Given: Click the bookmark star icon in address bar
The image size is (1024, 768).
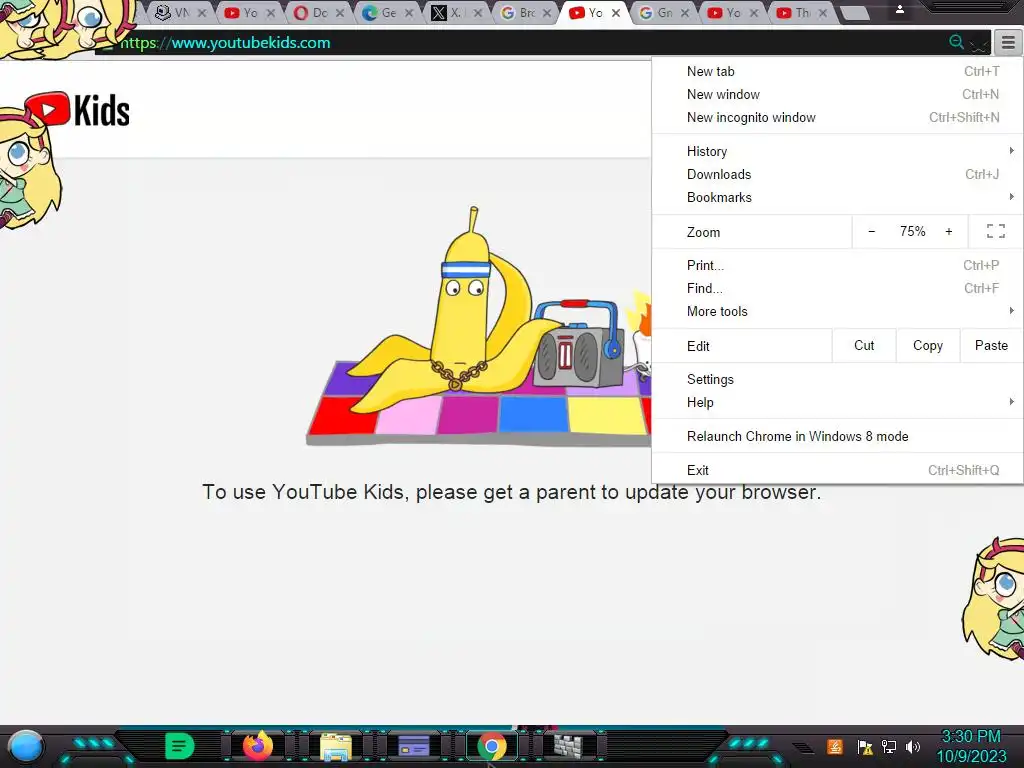Looking at the screenshot, I should [978, 44].
